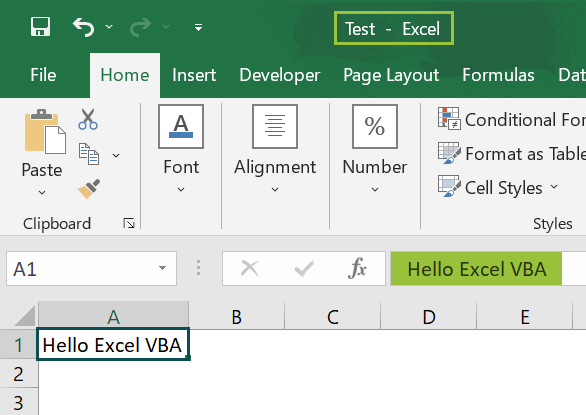Switch to the Home tab
This screenshot has width=586, height=415.
[x=125, y=75]
